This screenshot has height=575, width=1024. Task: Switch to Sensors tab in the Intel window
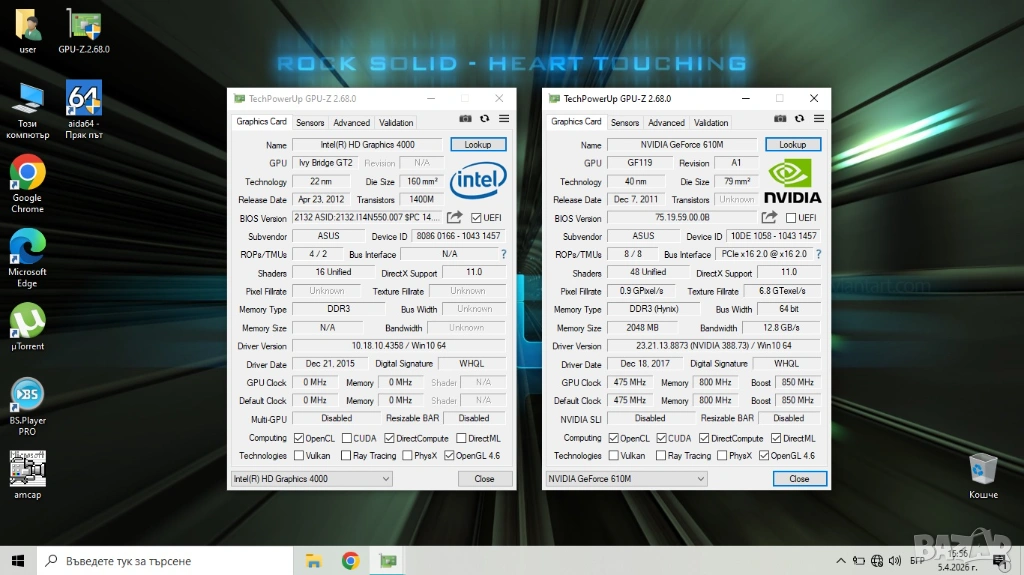pos(310,123)
